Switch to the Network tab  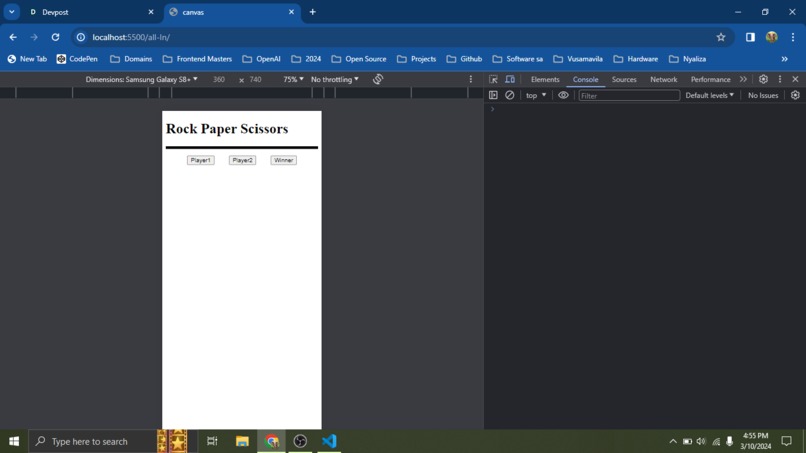tap(663, 79)
